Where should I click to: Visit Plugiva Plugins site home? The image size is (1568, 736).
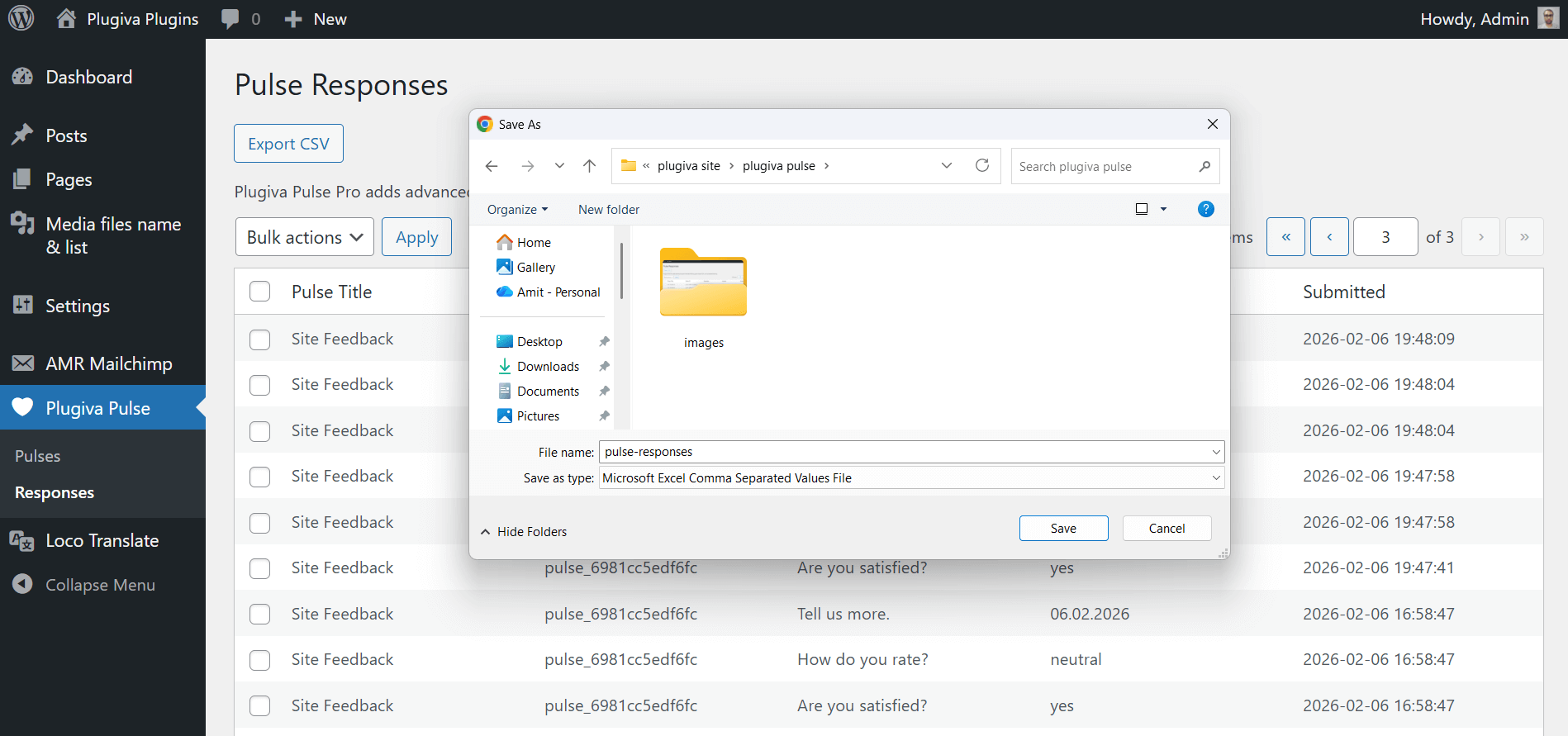pyautogui.click(x=127, y=19)
